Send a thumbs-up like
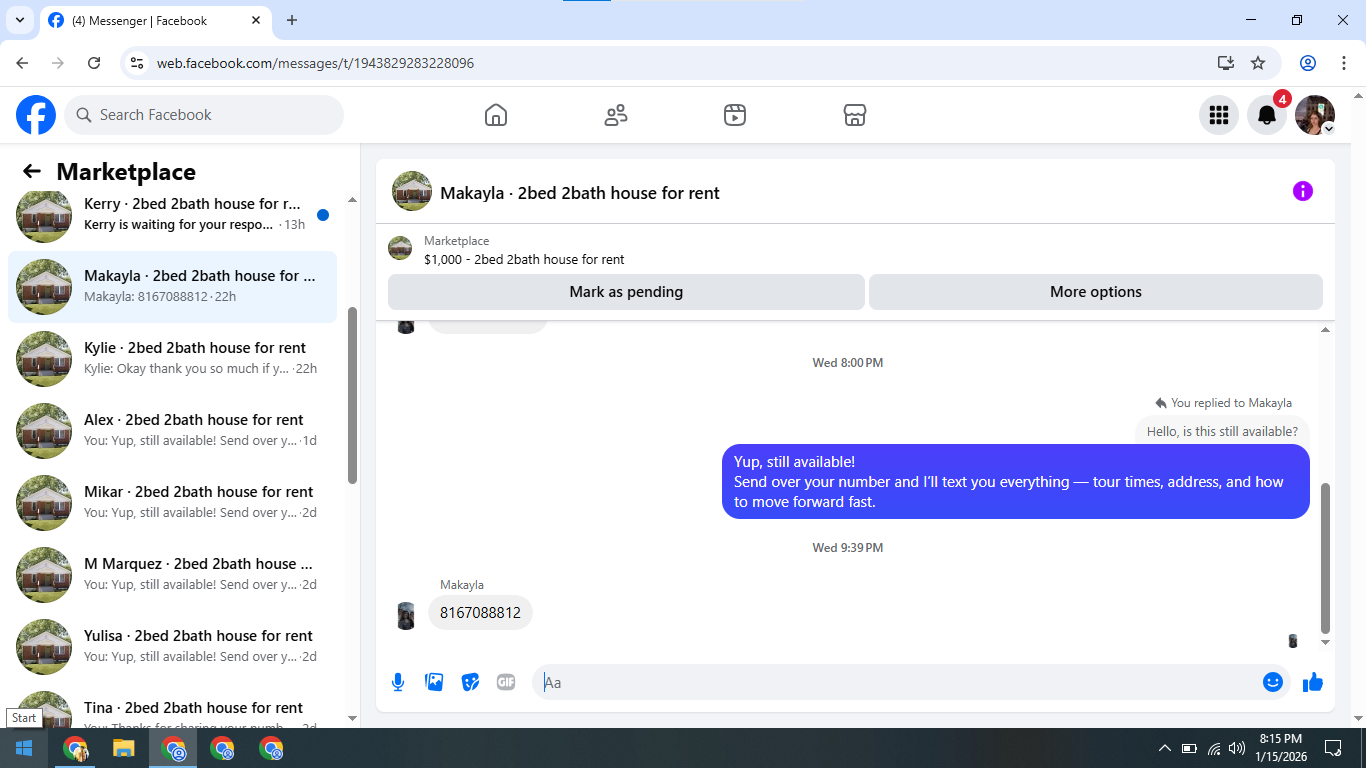The width and height of the screenshot is (1366, 768). [1313, 682]
